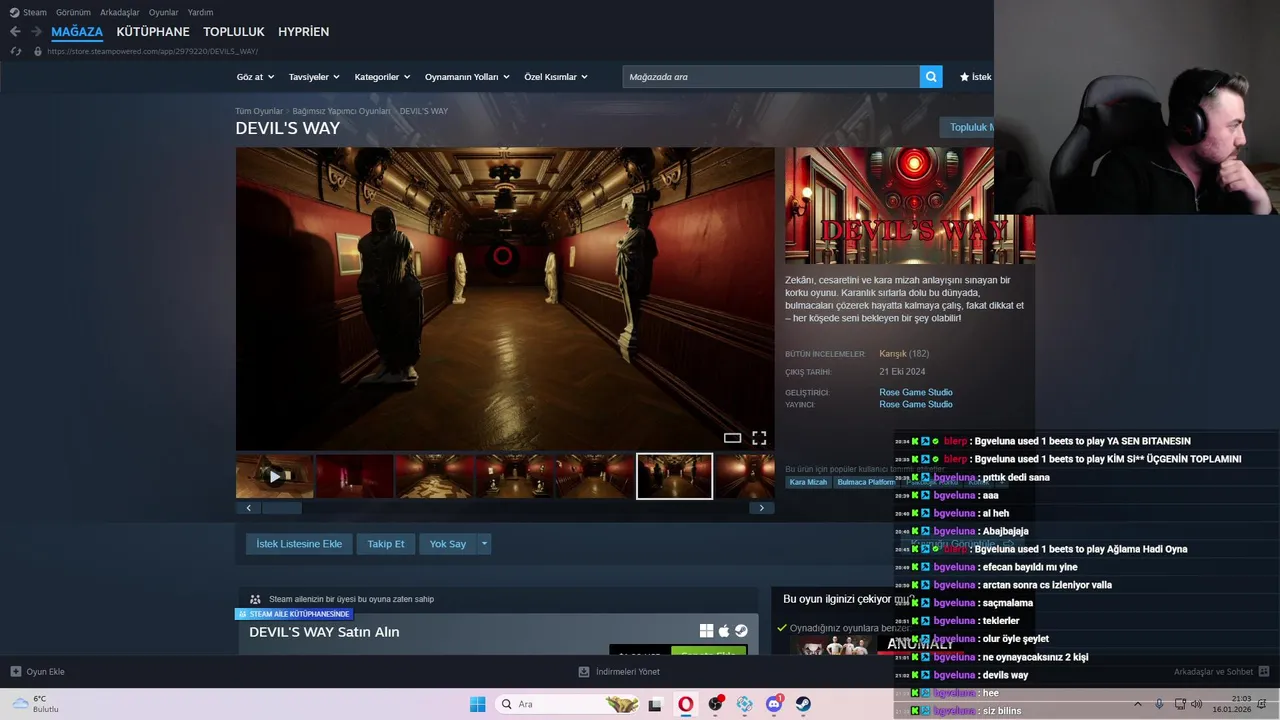The height and width of the screenshot is (720, 1280).
Task: Click the Takip Et button
Action: coord(386,544)
